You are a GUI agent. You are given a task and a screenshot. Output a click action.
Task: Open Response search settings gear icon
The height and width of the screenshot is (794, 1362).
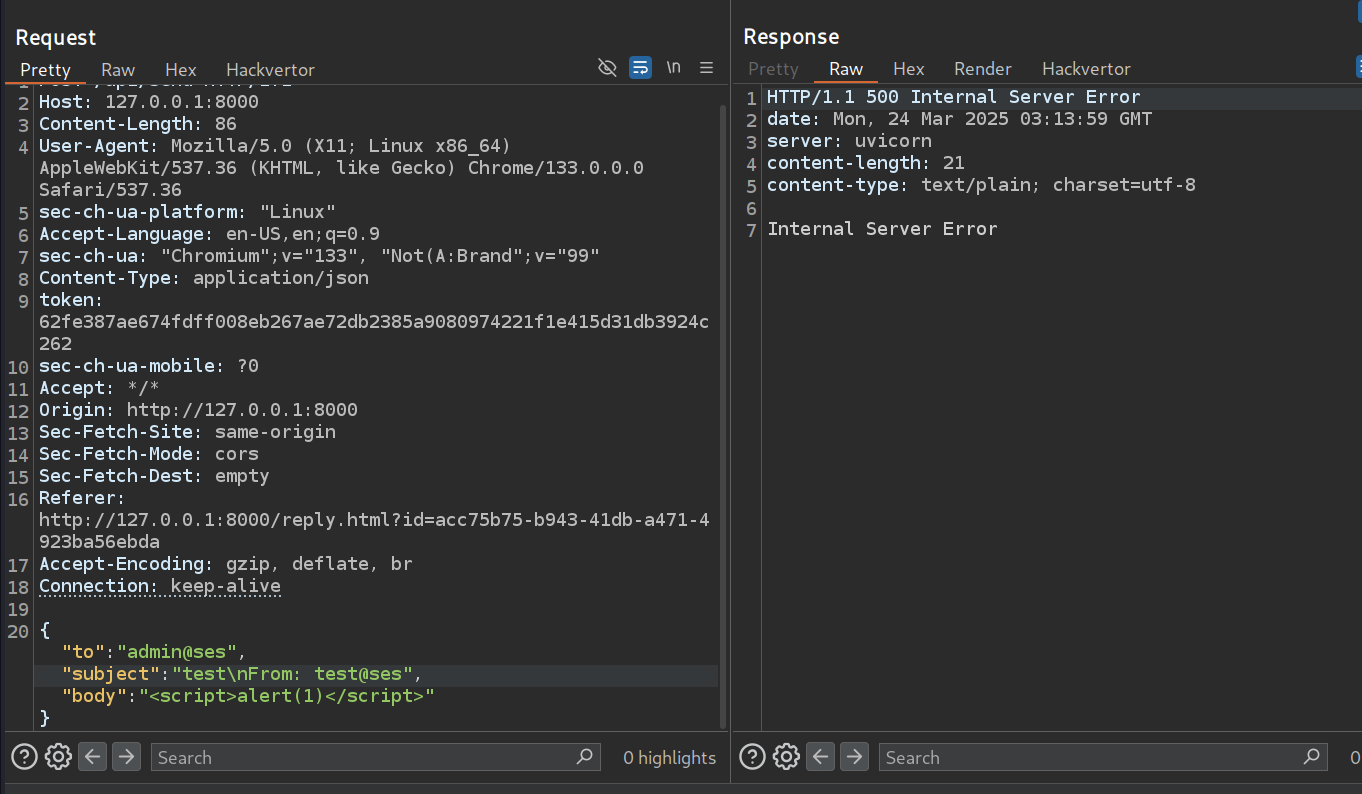pyautogui.click(x=786, y=757)
